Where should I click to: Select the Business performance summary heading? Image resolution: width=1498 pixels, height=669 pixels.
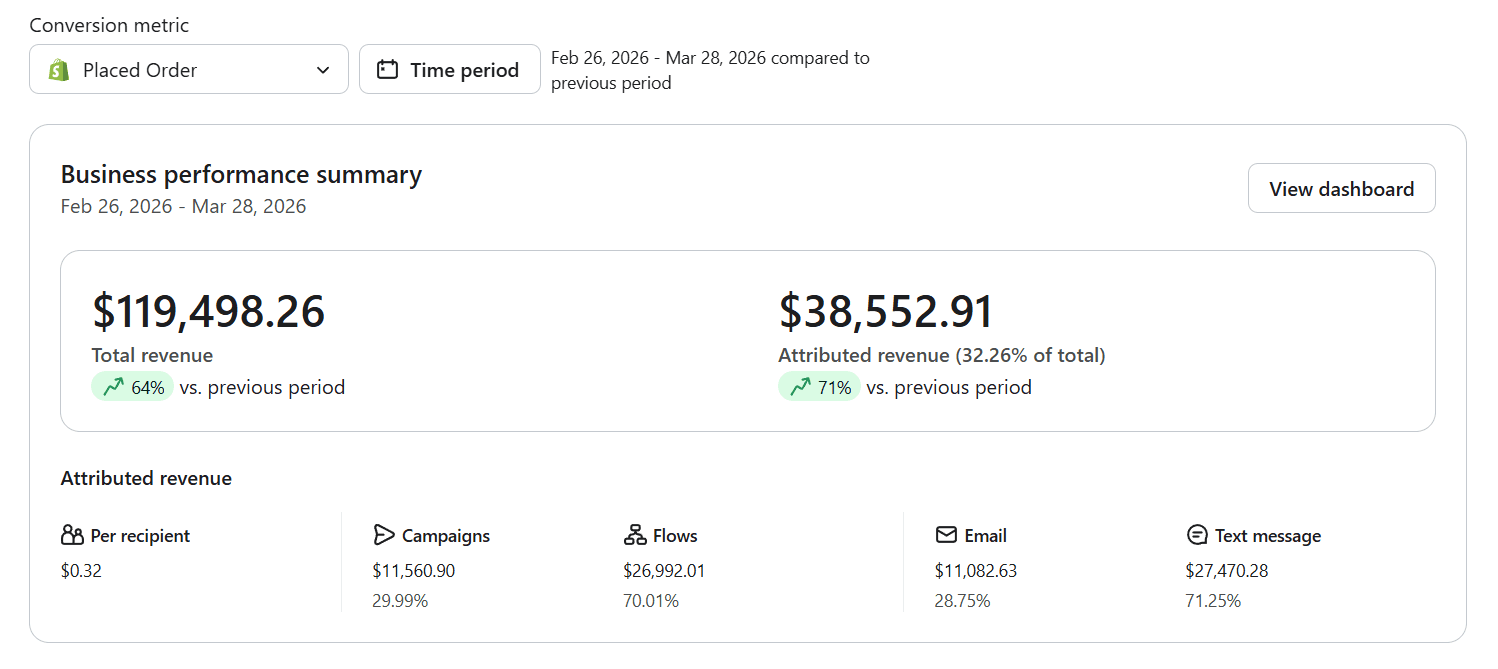point(241,174)
